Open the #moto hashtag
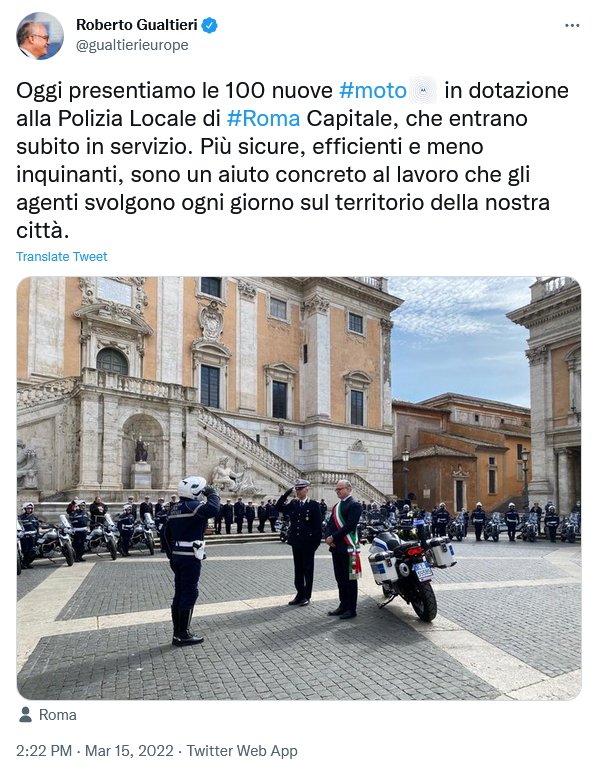598x775 pixels. pyautogui.click(x=373, y=90)
